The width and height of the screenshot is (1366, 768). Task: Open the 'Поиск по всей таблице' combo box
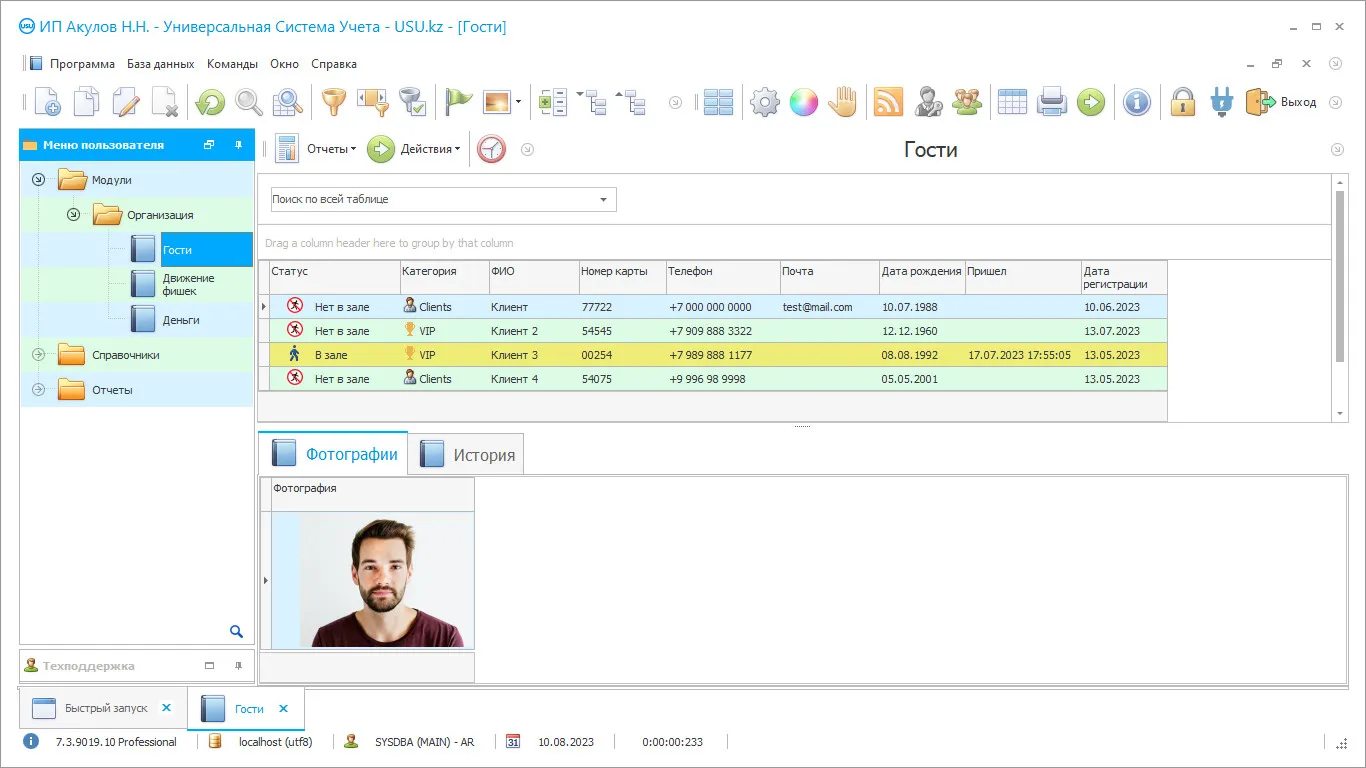(444, 199)
